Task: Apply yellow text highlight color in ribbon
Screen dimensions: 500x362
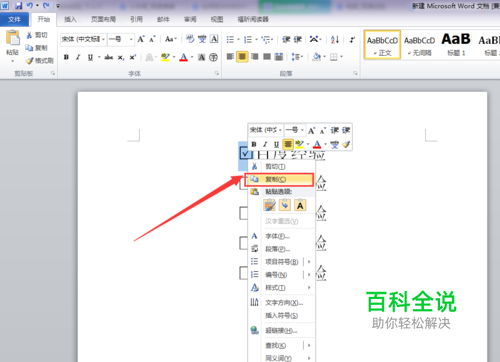Action: 165,57
